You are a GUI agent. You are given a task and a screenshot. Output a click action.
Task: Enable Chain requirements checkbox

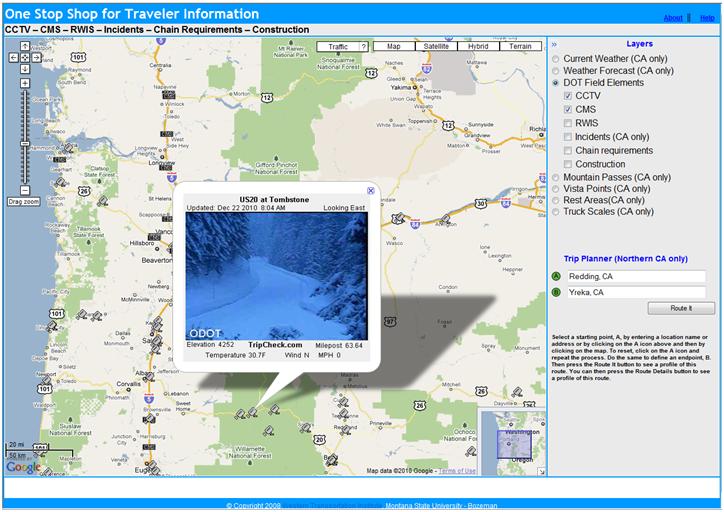(x=568, y=151)
